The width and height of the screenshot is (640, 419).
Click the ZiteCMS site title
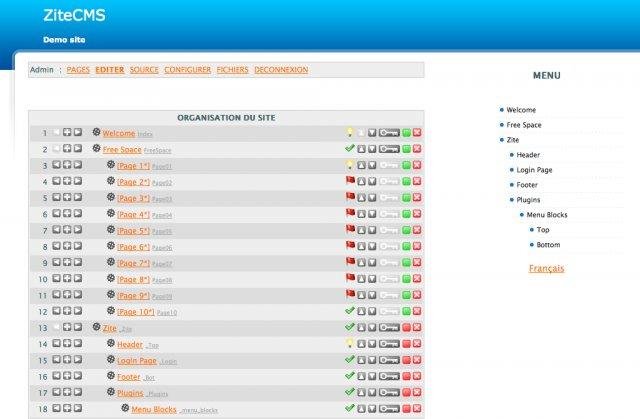point(74,15)
